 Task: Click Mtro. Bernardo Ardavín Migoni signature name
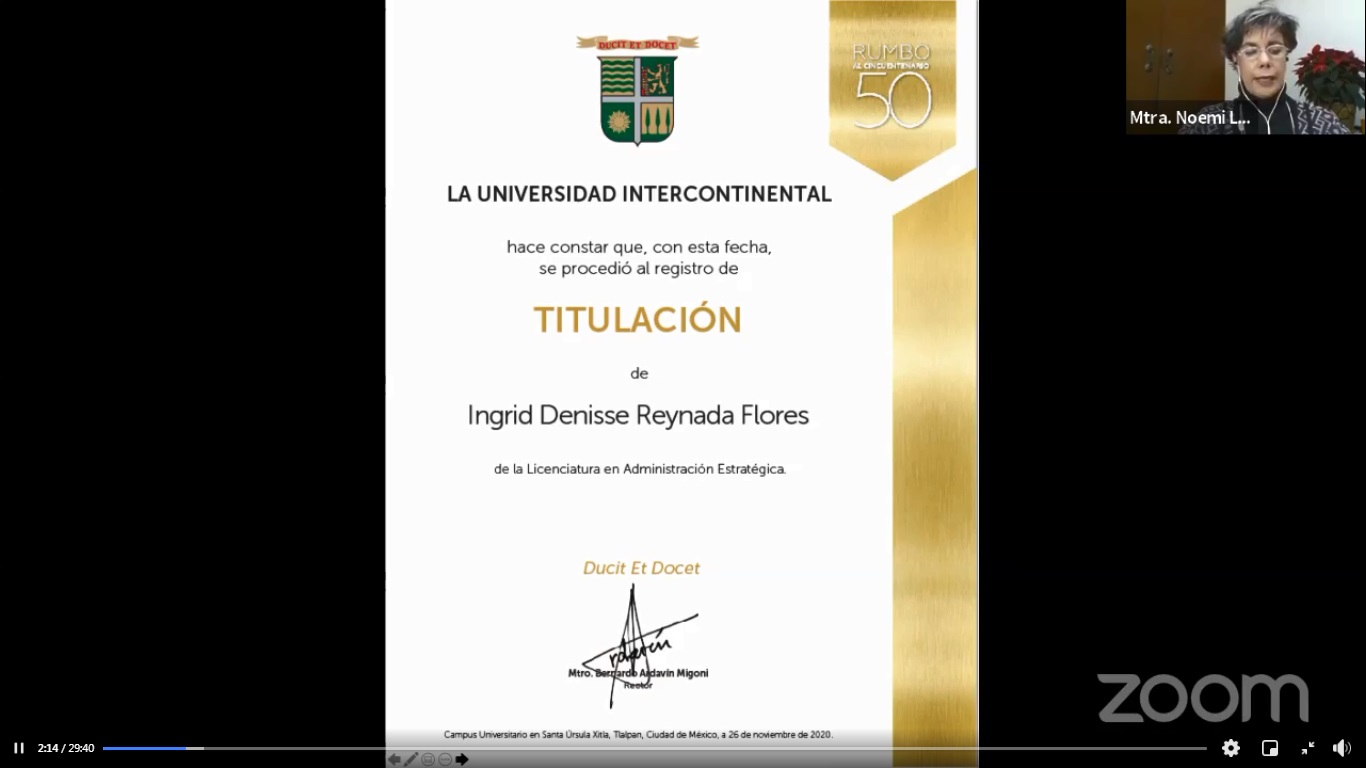click(638, 673)
